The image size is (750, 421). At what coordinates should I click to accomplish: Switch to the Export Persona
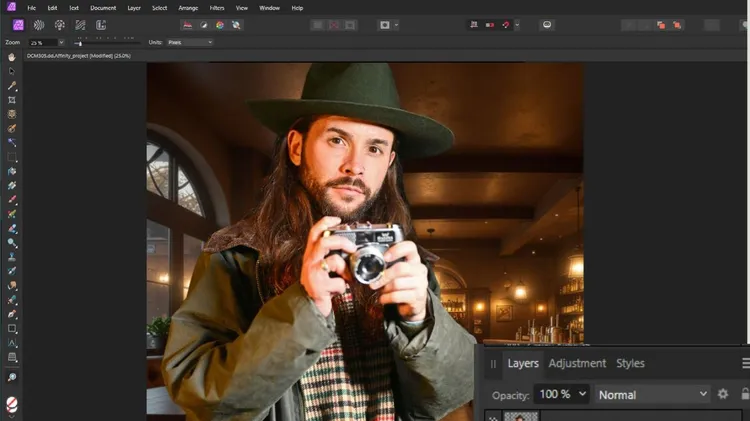[x=101, y=24]
